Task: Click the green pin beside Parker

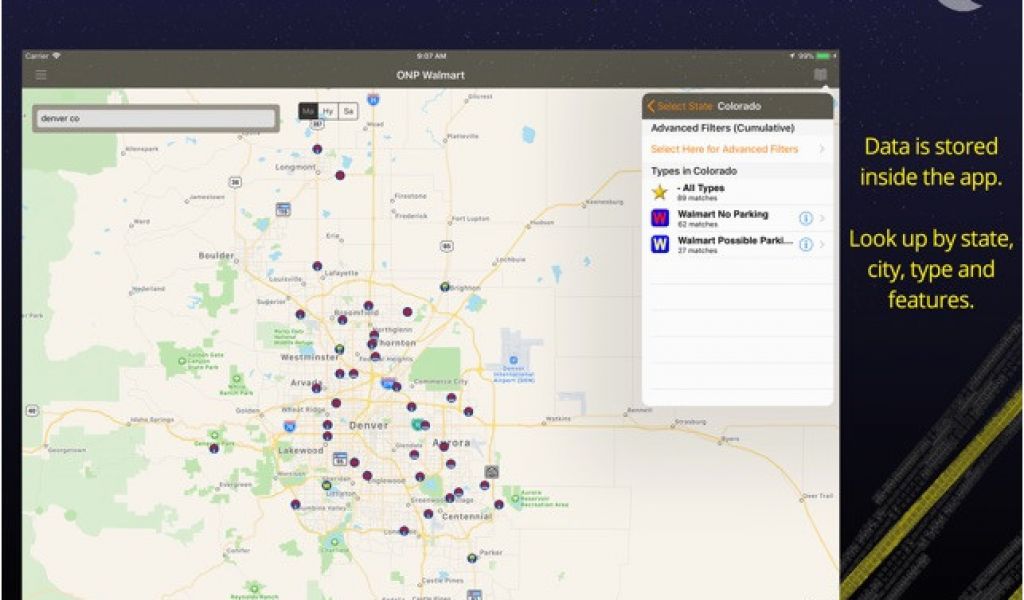Action: click(x=472, y=558)
